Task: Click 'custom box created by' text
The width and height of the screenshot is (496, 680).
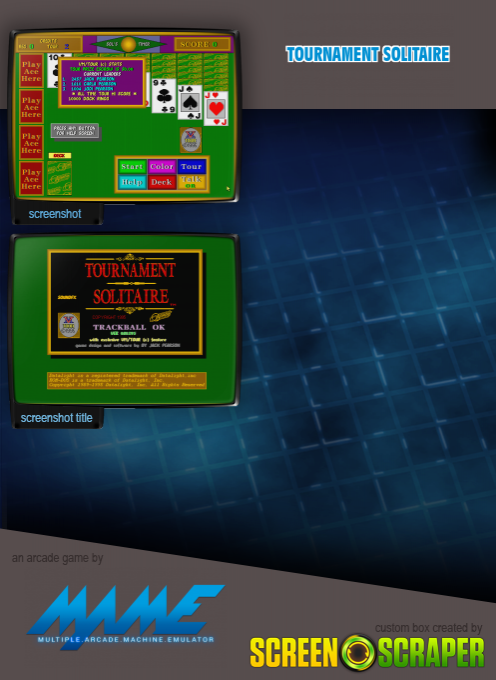Action: 428,628
